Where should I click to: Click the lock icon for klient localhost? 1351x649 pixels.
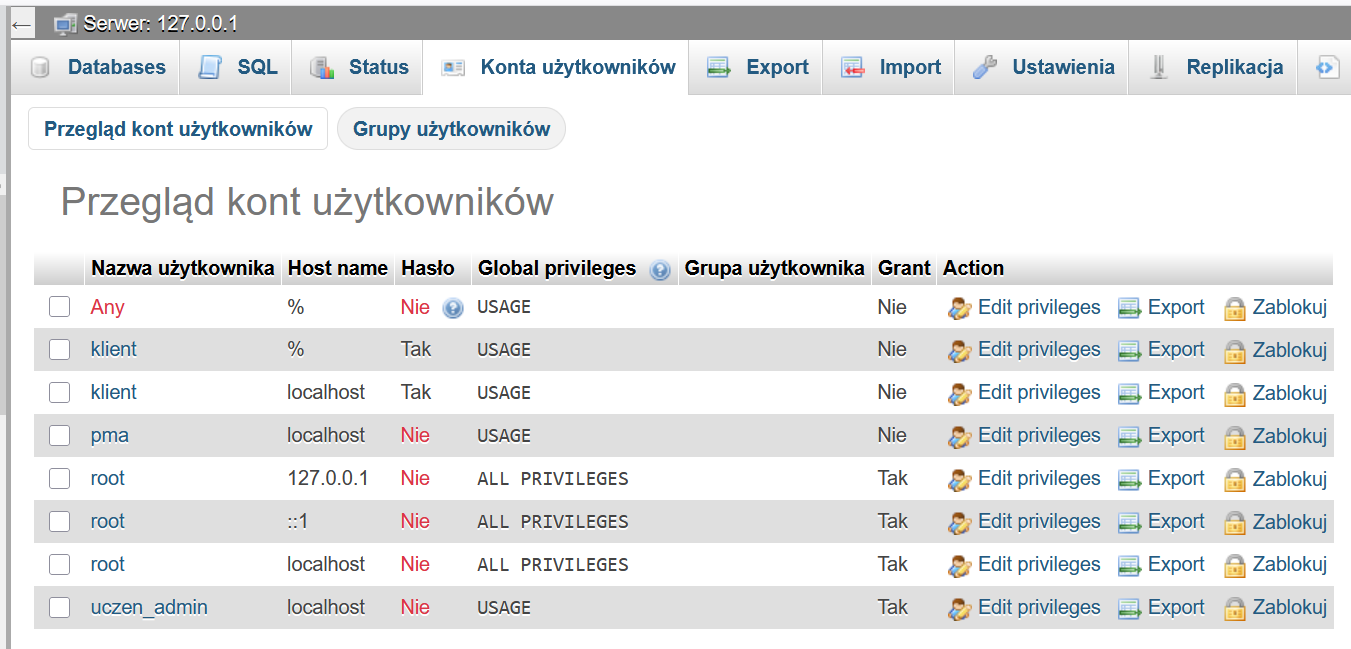[1235, 394]
